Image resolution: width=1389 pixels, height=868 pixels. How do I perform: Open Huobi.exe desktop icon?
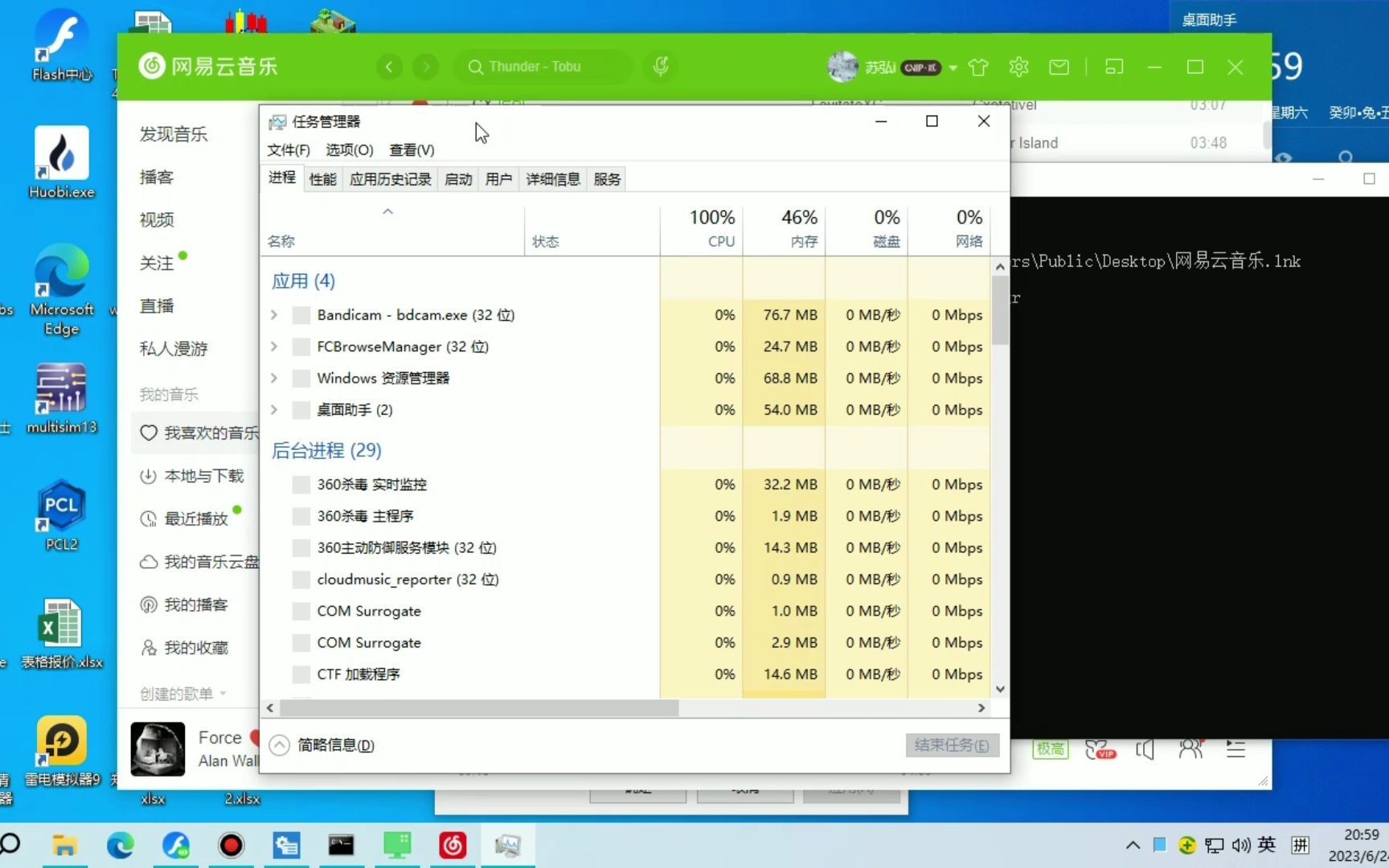[x=62, y=163]
